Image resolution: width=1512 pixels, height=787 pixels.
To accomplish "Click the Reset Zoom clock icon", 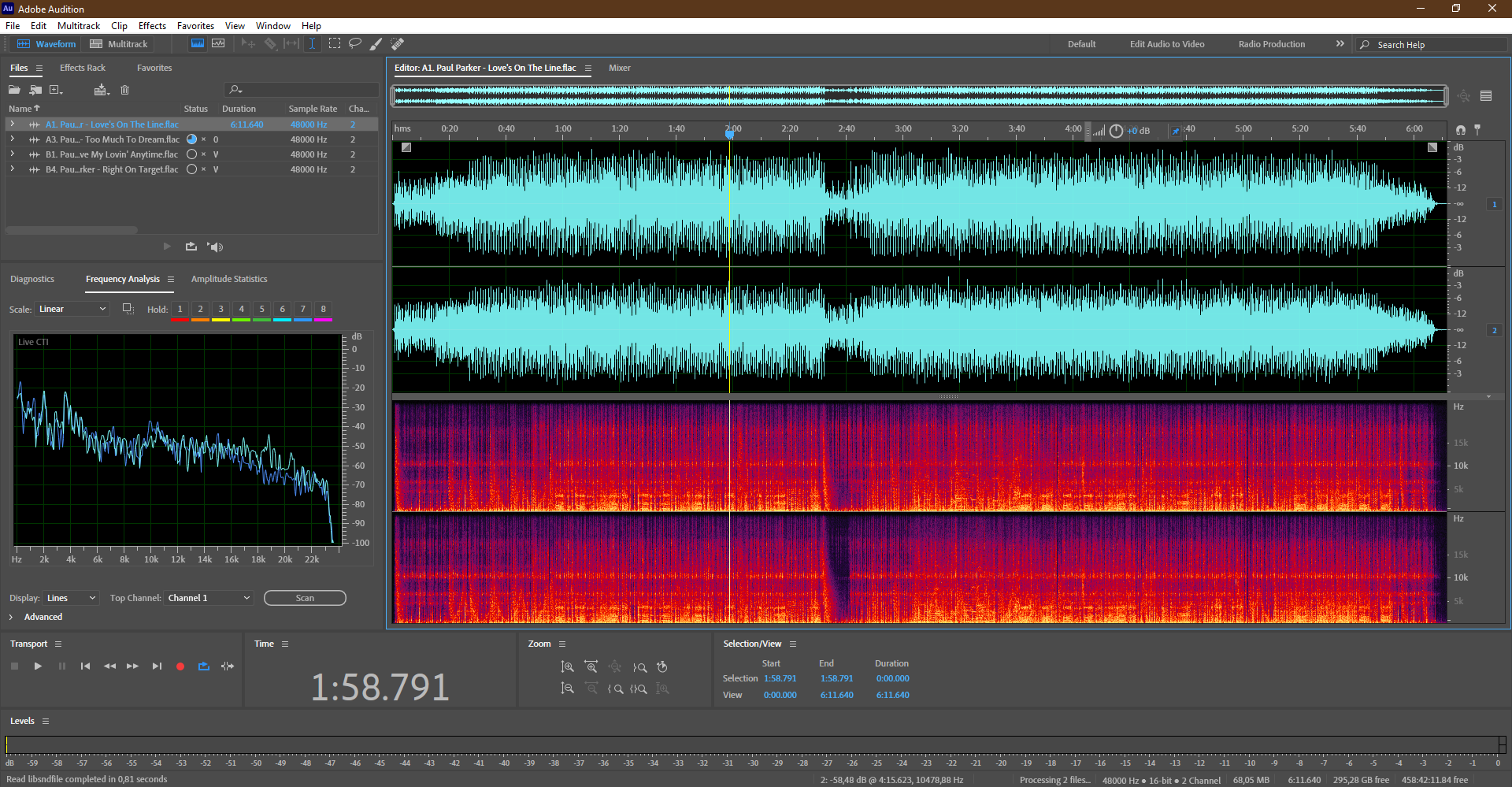I will pos(662,667).
